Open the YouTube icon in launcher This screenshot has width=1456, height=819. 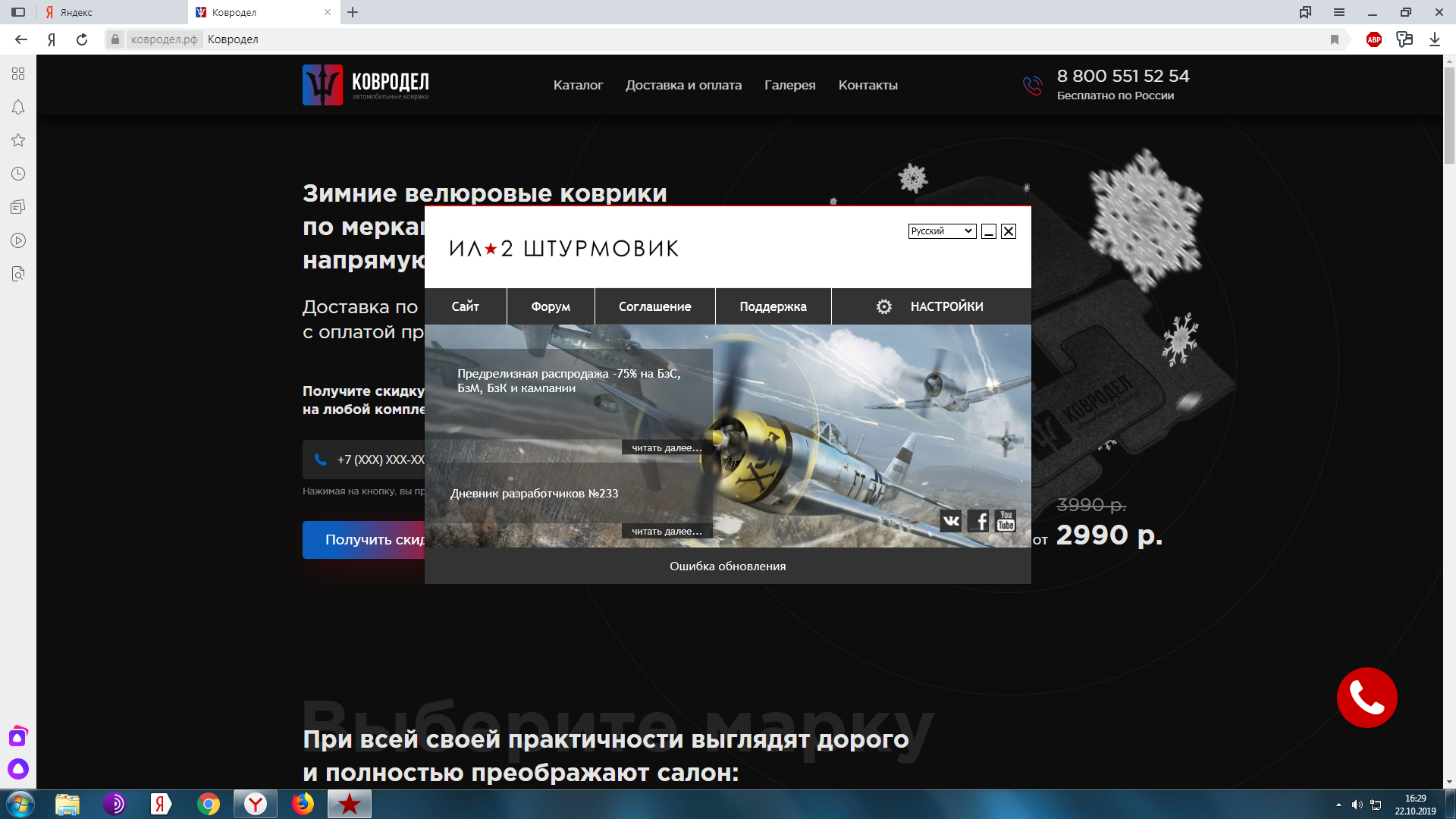[x=1006, y=520]
